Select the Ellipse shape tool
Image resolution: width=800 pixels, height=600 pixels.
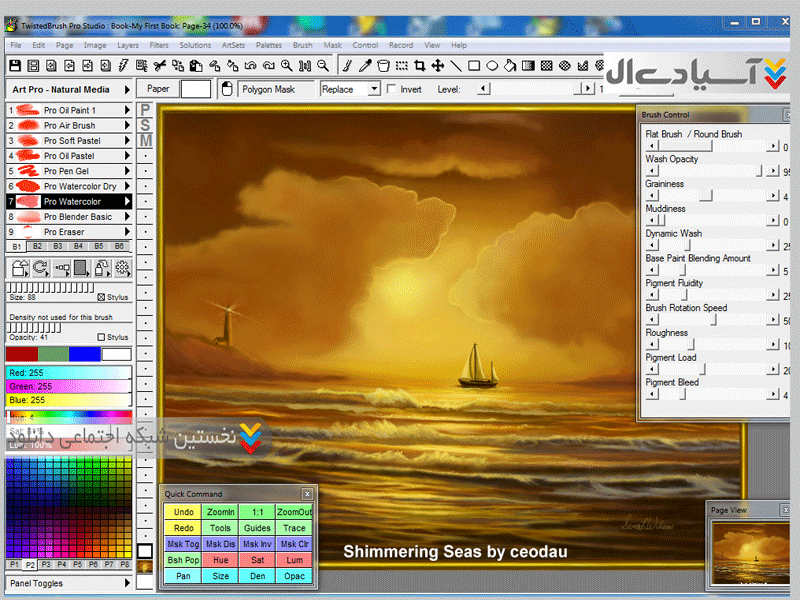point(492,66)
